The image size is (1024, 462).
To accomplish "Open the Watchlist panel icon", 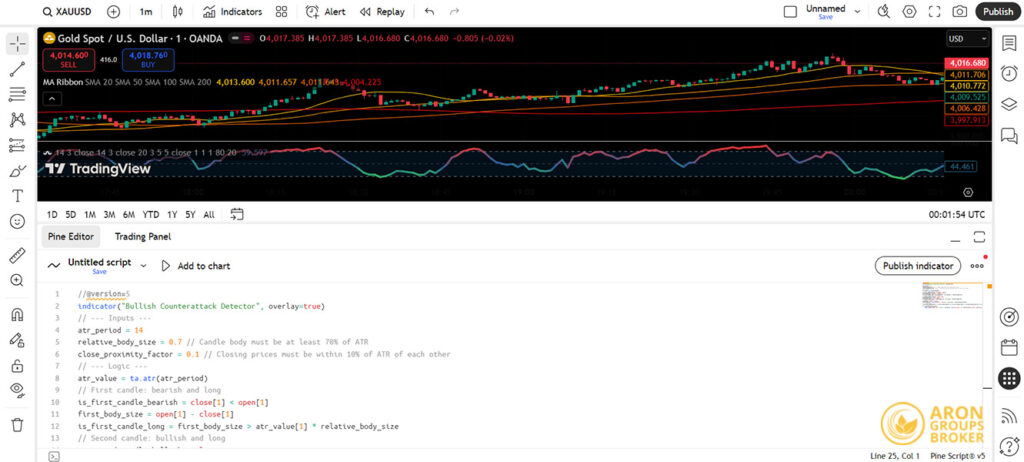I will tap(1009, 41).
